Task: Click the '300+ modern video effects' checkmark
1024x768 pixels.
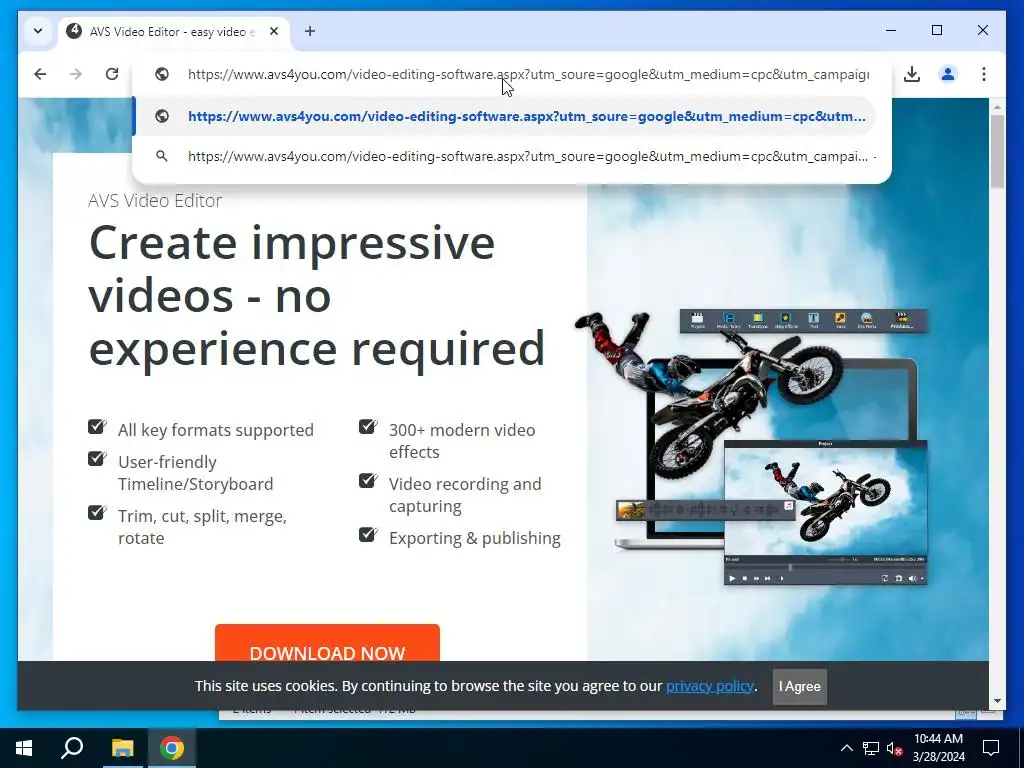Action: tap(368, 426)
